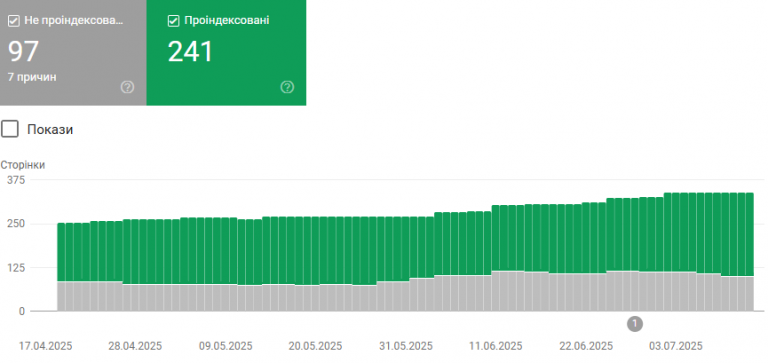The image size is (768, 363).
Task: Toggle the 'Не проіндексовані' checkbox
Action: [14, 21]
